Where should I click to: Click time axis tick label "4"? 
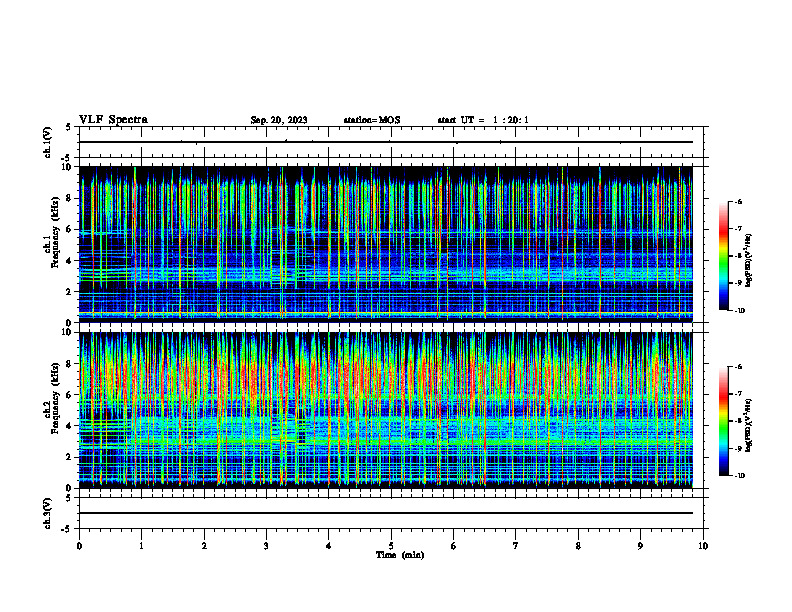pos(329,546)
